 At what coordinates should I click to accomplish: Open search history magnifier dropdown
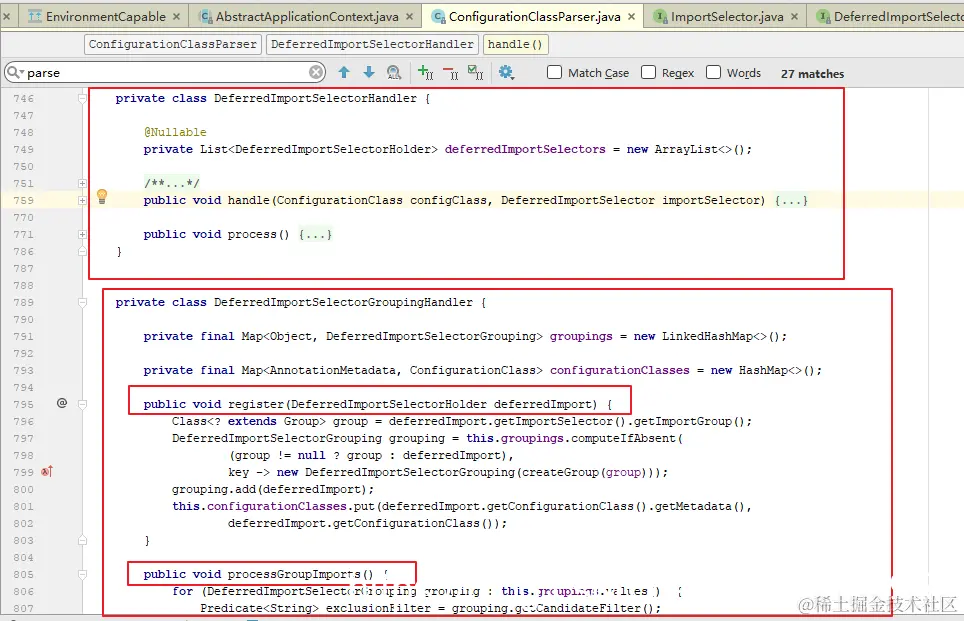[15, 73]
